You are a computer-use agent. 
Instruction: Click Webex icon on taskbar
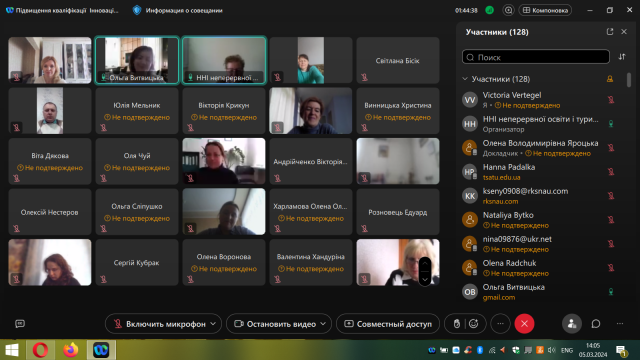coord(101,350)
